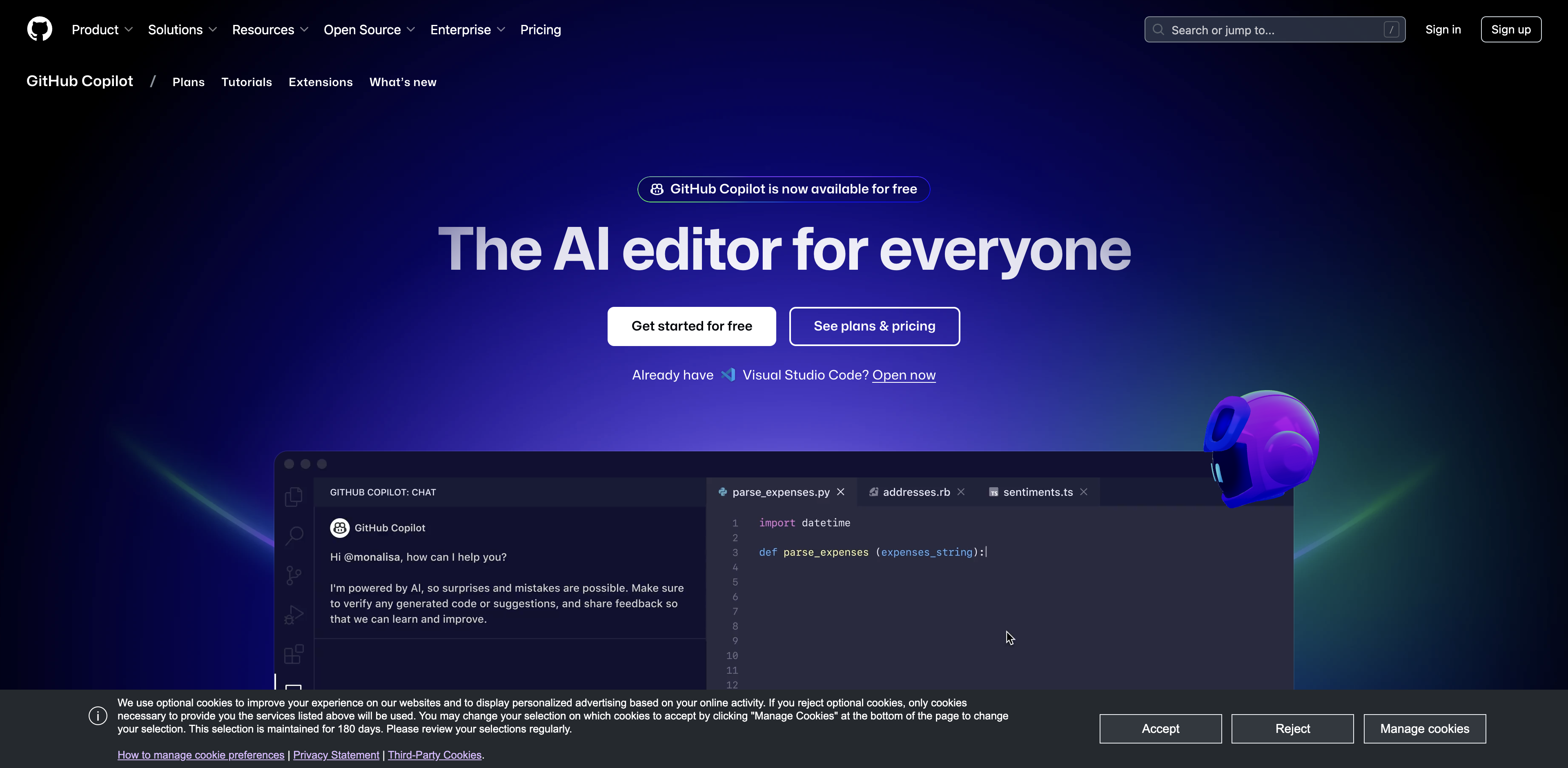
Task: Click 'Hi @monalisa, how can I help you?'
Action: point(418,557)
